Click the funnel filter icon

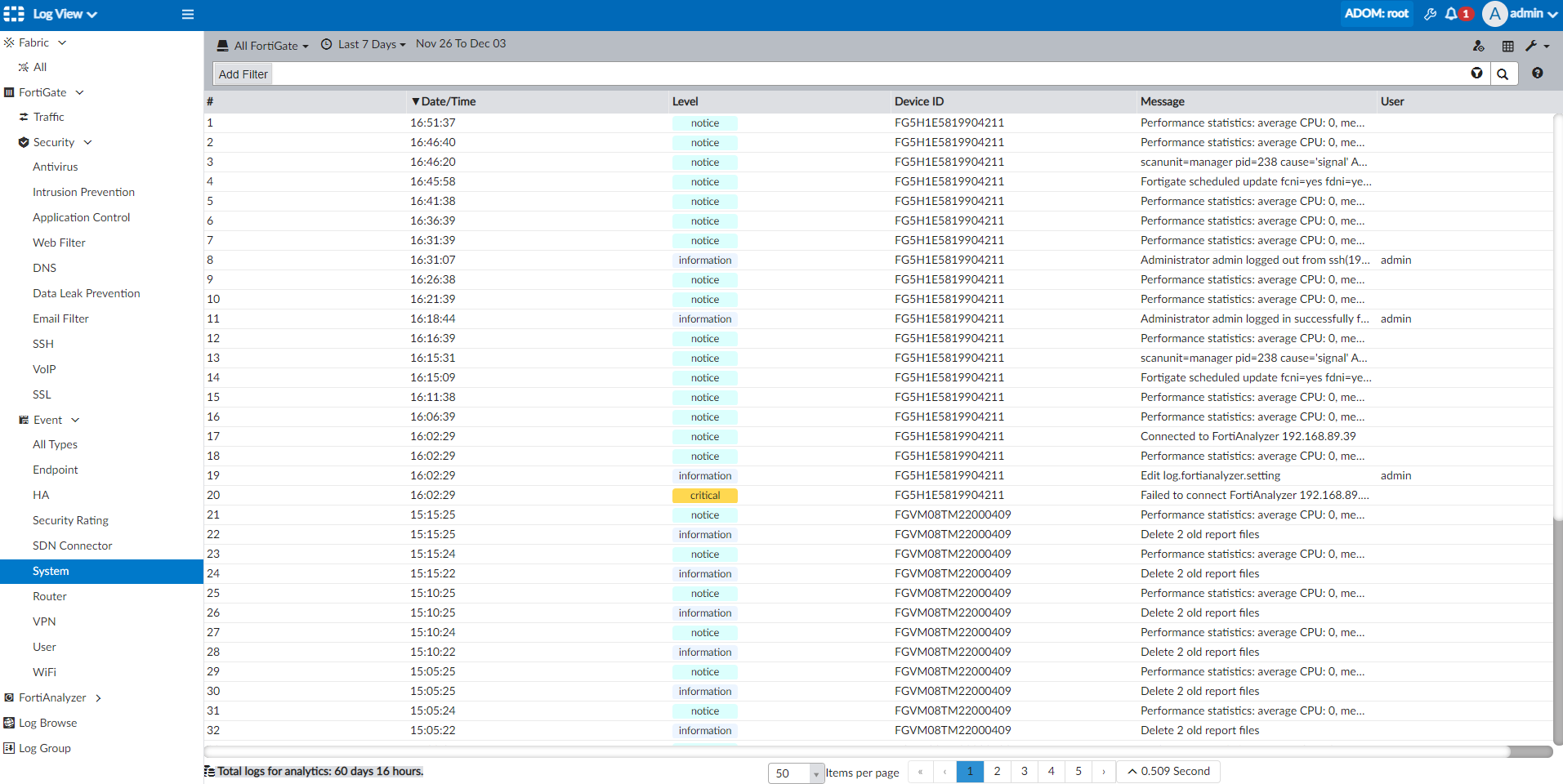click(1476, 73)
